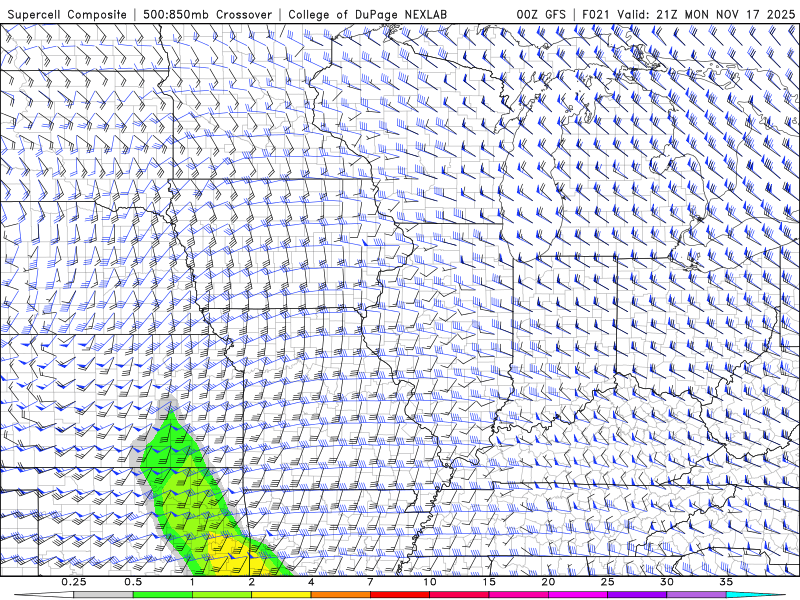The width and height of the screenshot is (800, 600).
Task: Click the "500:850mb Crossover" header label
Action: pyautogui.click(x=208, y=14)
